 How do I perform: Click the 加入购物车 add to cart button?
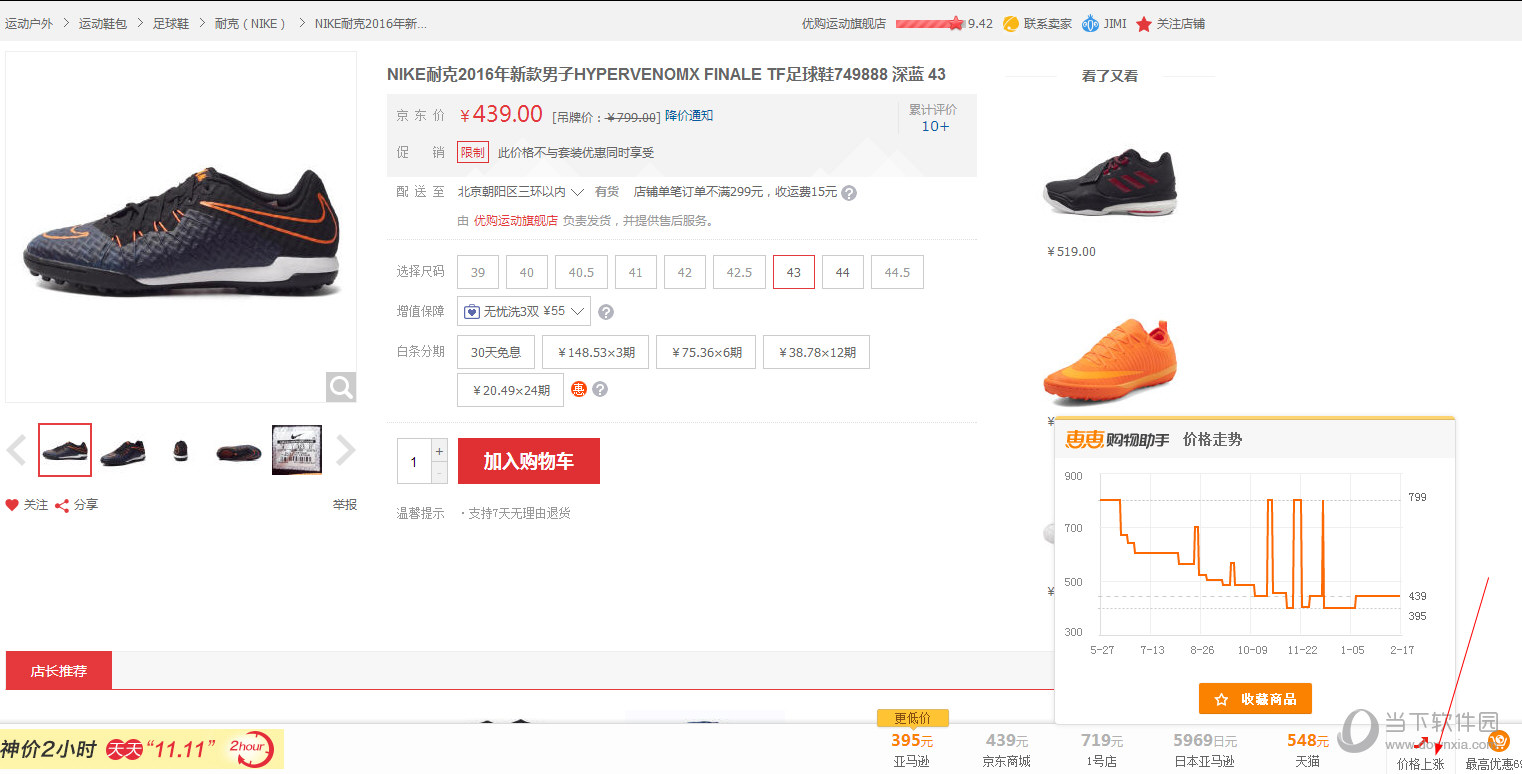(x=528, y=461)
